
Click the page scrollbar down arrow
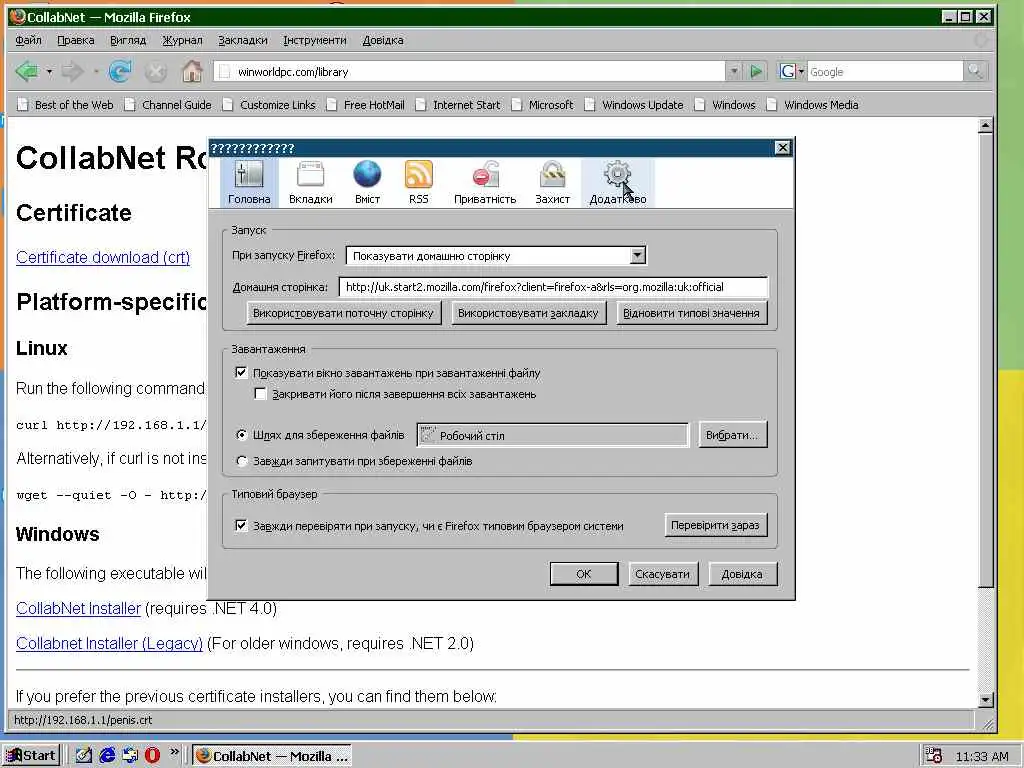pyautogui.click(x=986, y=699)
